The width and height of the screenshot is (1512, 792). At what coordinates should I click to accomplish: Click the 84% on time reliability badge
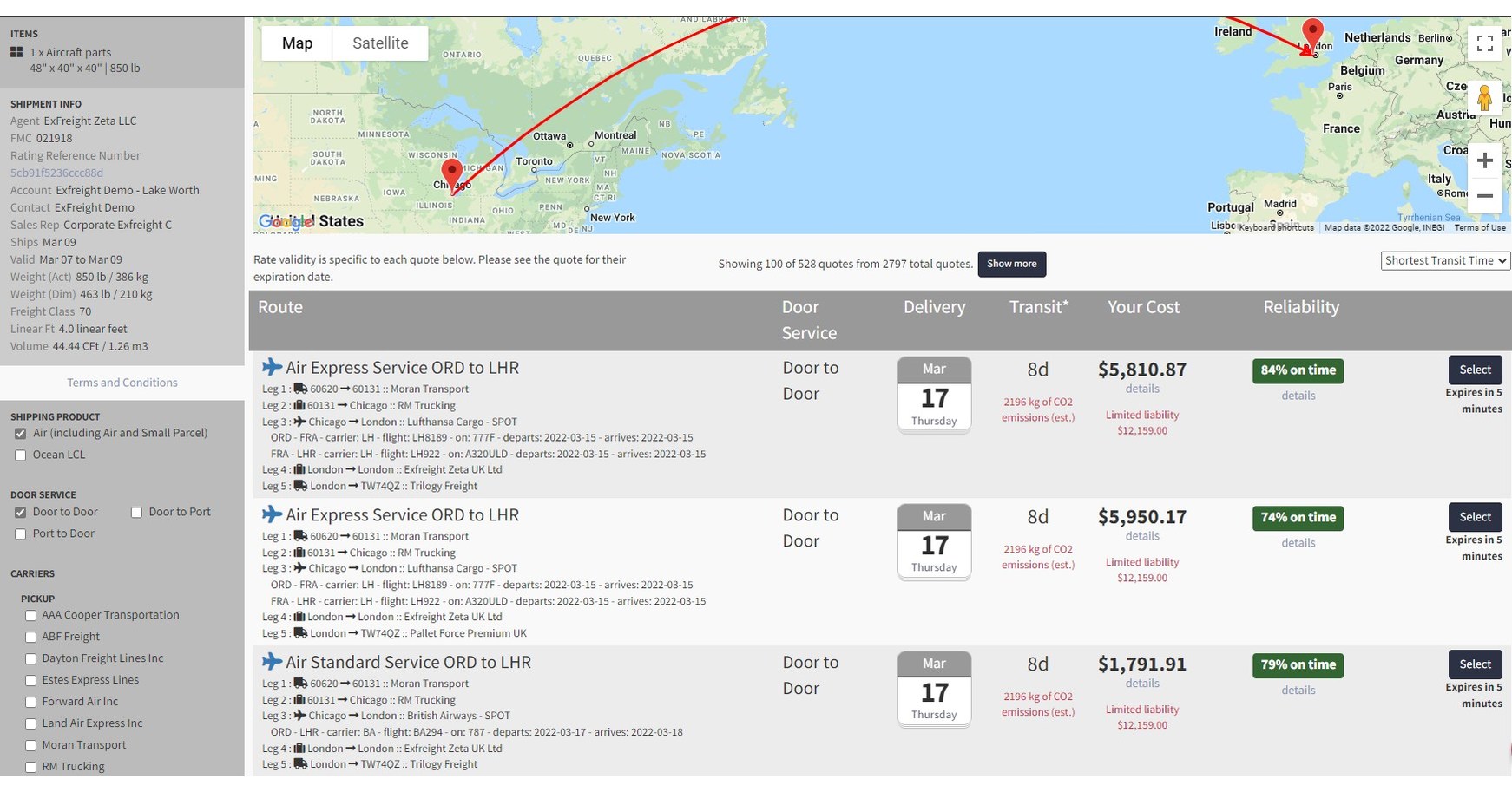tap(1298, 370)
